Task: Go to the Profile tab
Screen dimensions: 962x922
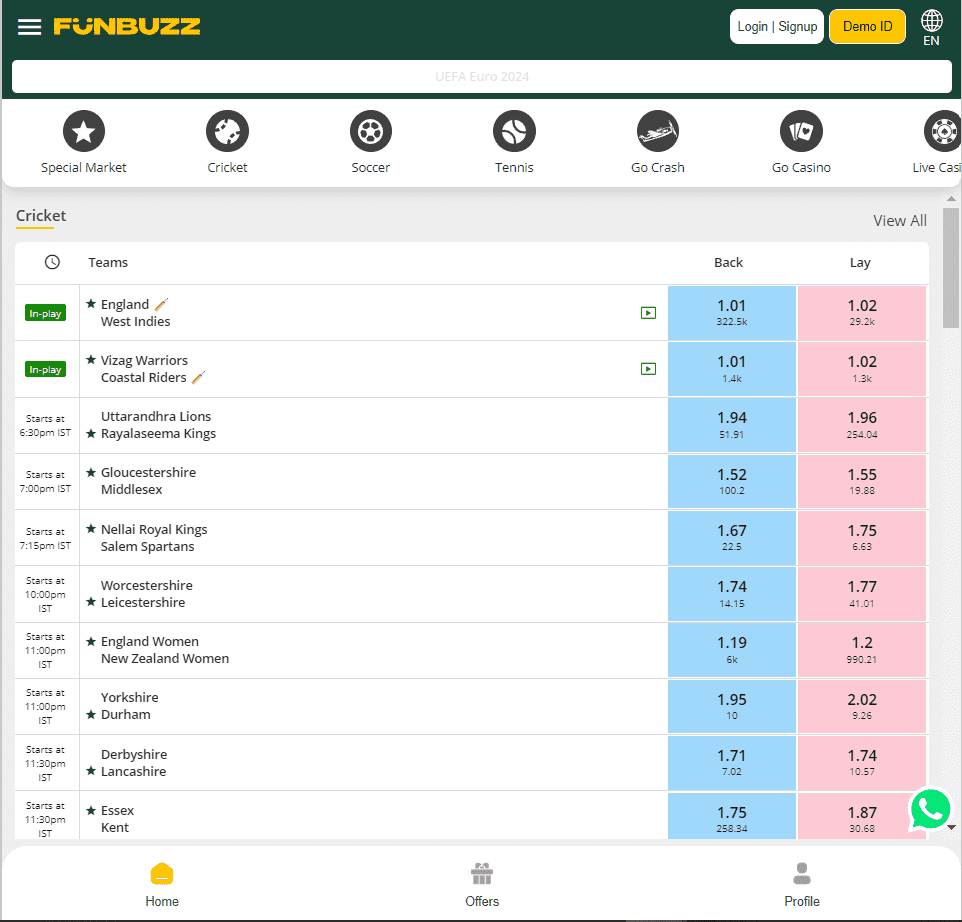Action: tap(801, 884)
